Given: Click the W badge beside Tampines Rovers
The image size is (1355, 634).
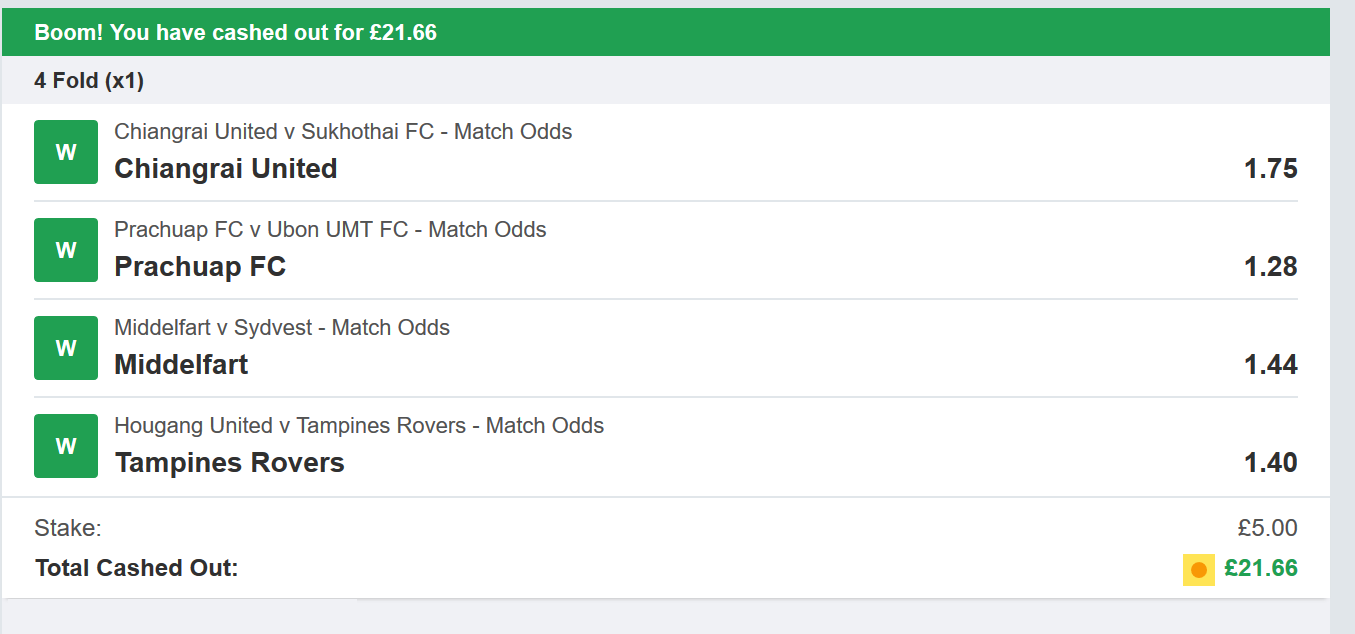Looking at the screenshot, I should point(66,446).
